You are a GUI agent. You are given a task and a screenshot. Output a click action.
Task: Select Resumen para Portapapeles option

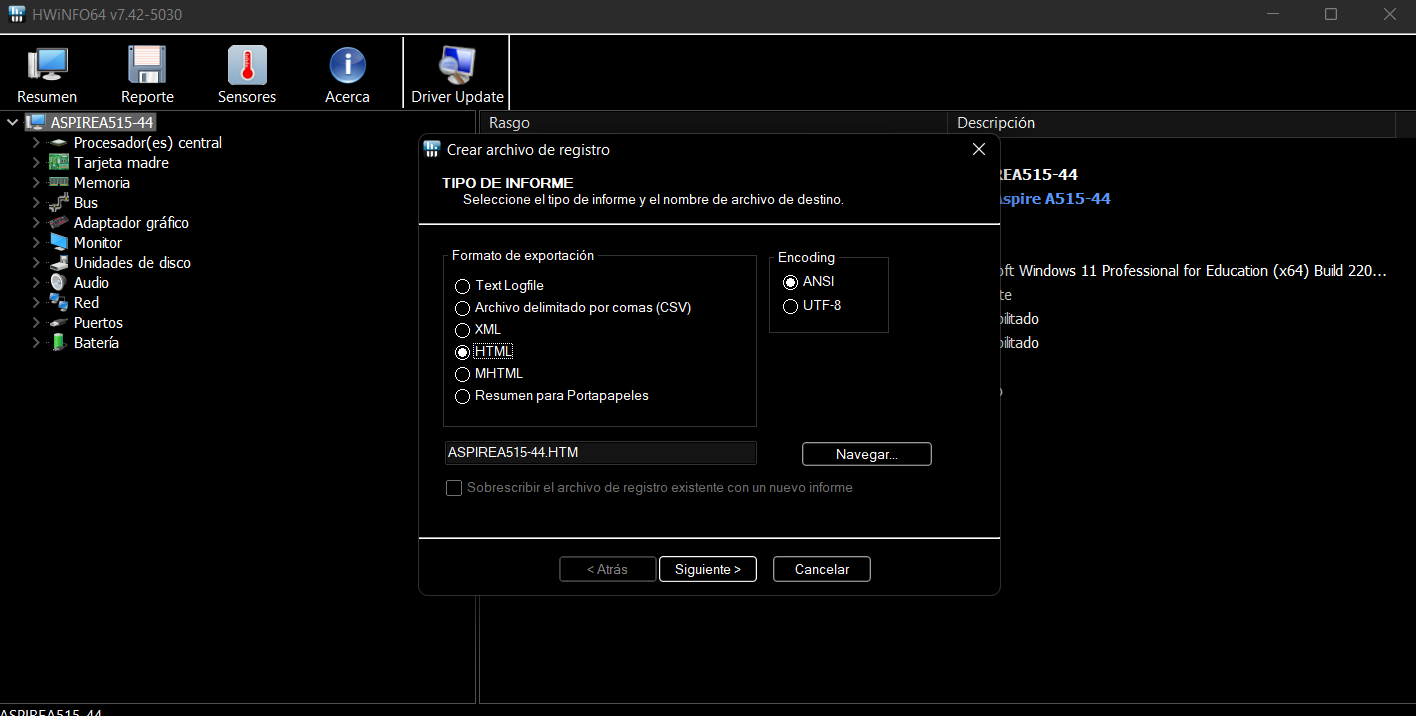coord(462,397)
